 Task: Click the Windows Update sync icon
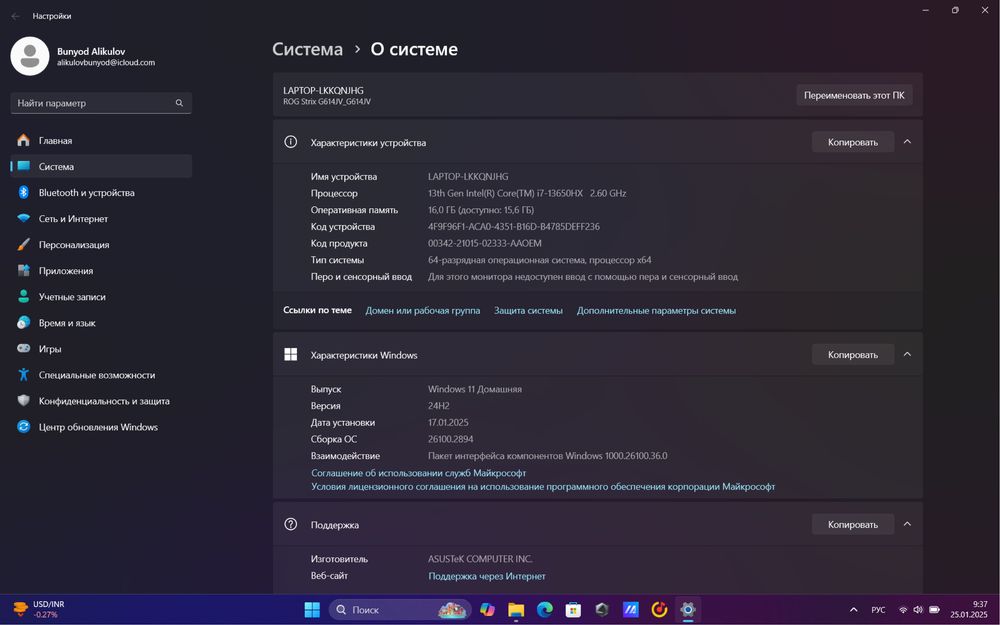point(24,427)
